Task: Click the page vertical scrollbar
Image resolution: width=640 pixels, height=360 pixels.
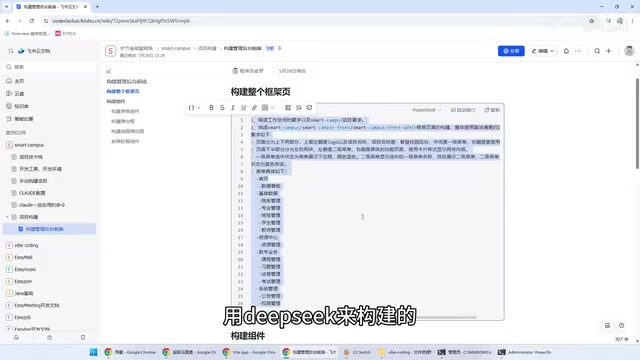Action: point(637,124)
